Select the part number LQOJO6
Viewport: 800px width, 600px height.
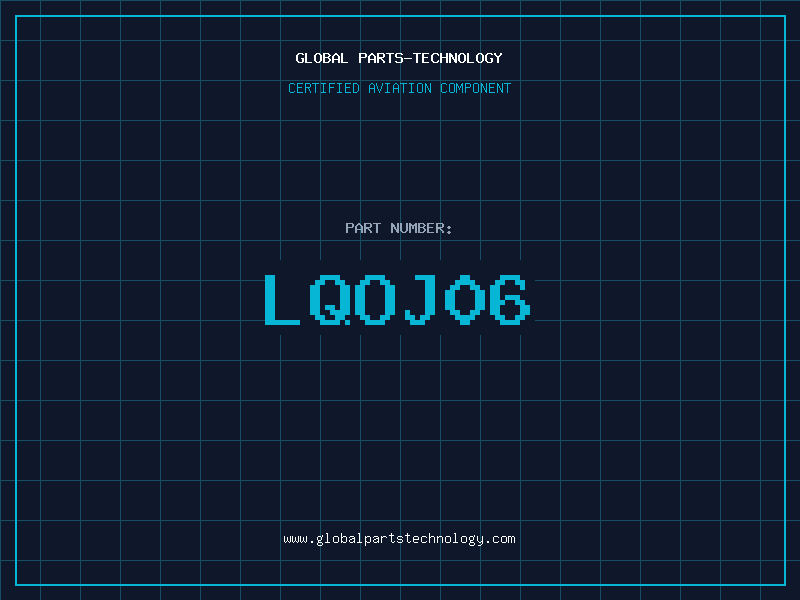point(398,299)
